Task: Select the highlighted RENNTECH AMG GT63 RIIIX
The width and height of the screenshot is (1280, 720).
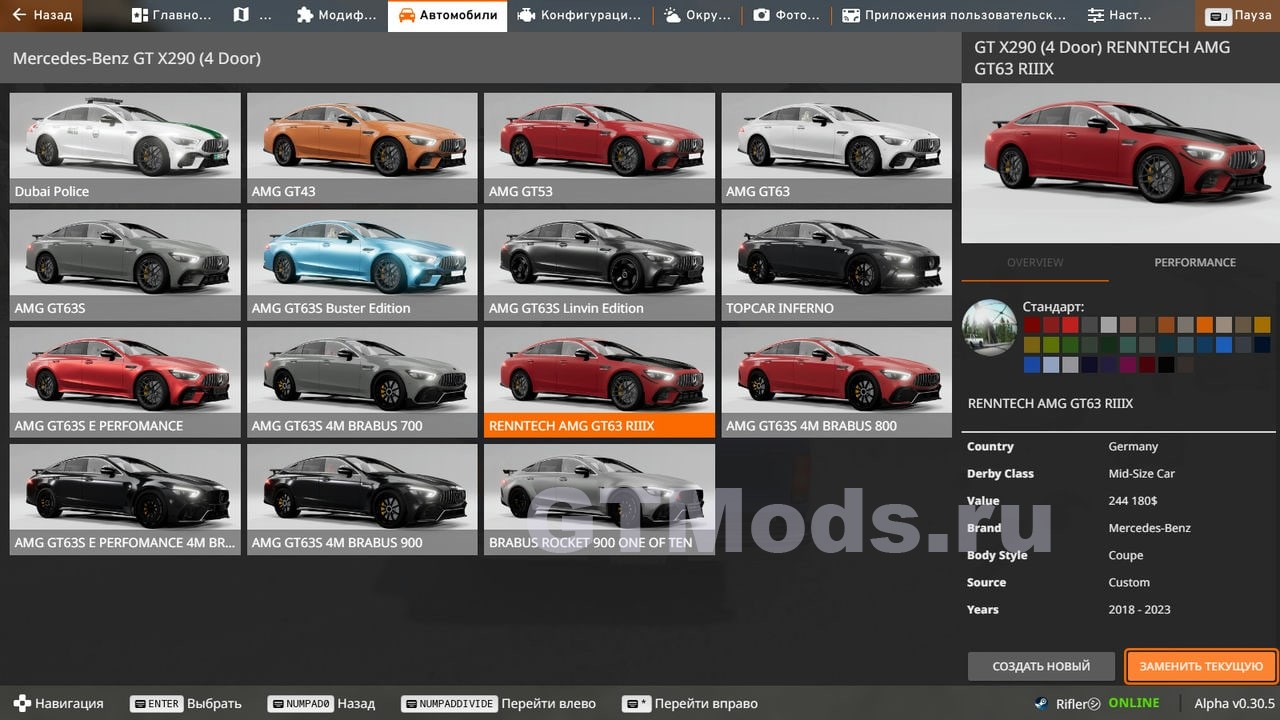Action: (x=599, y=382)
